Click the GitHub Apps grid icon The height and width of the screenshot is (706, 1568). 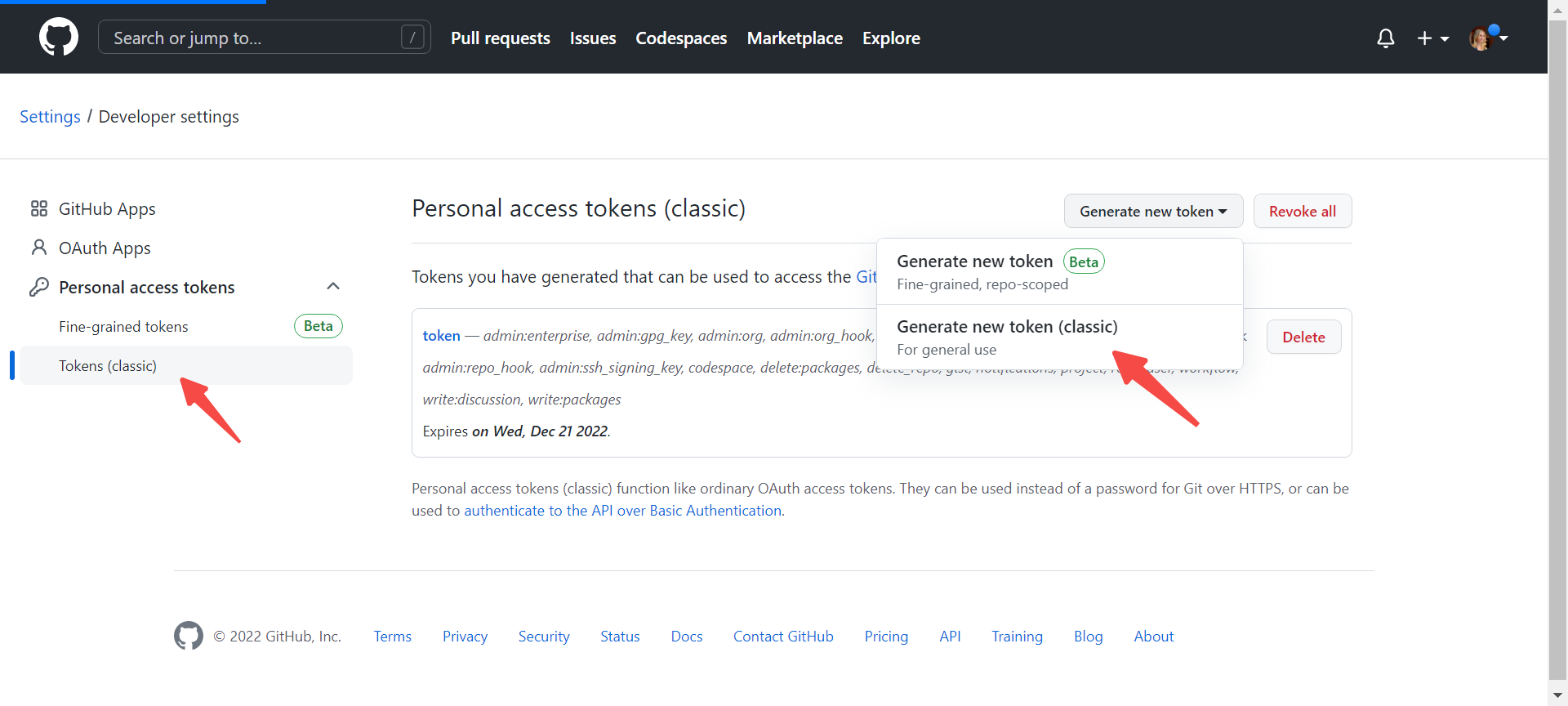pos(38,208)
